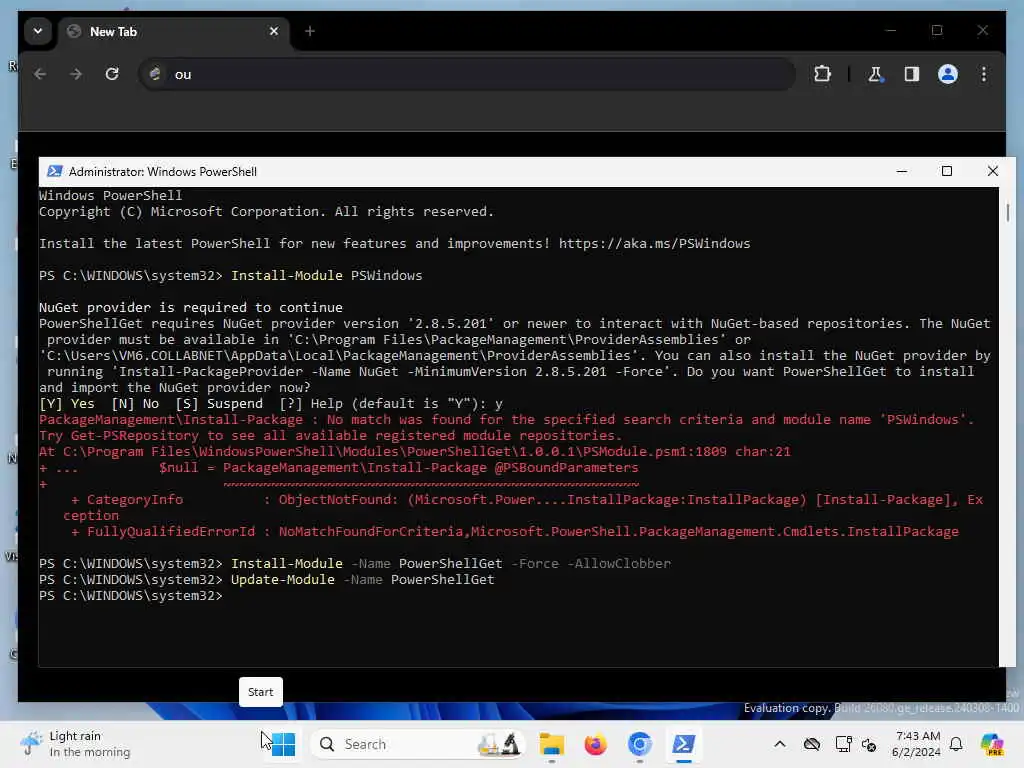This screenshot has width=1024, height=768.
Task: Maximize the Chrome window
Action: pyautogui.click(x=937, y=31)
